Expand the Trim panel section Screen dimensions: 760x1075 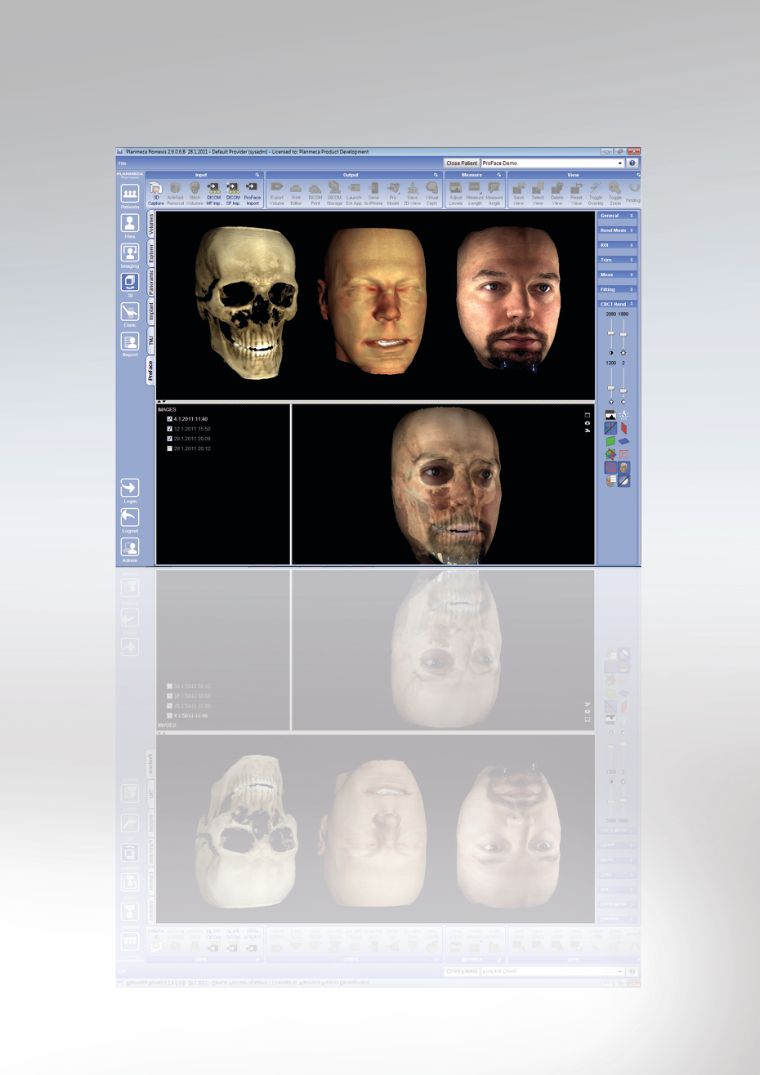pos(617,260)
